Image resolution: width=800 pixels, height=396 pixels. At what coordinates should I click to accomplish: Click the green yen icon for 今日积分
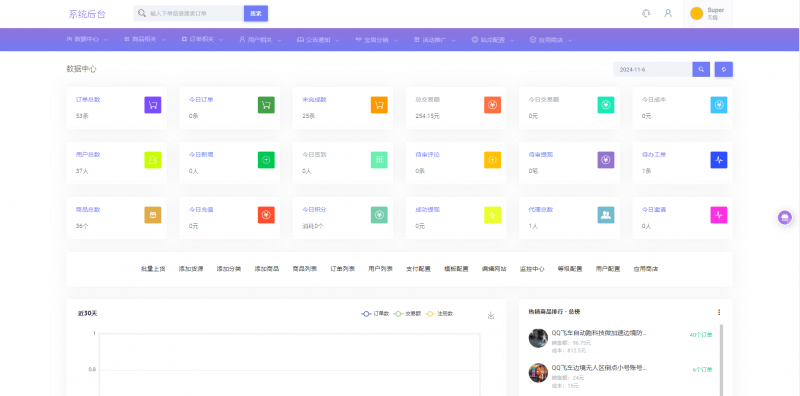pos(379,215)
